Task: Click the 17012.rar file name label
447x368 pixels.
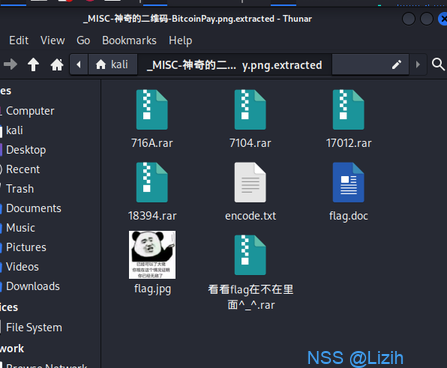Action: [x=349, y=143]
